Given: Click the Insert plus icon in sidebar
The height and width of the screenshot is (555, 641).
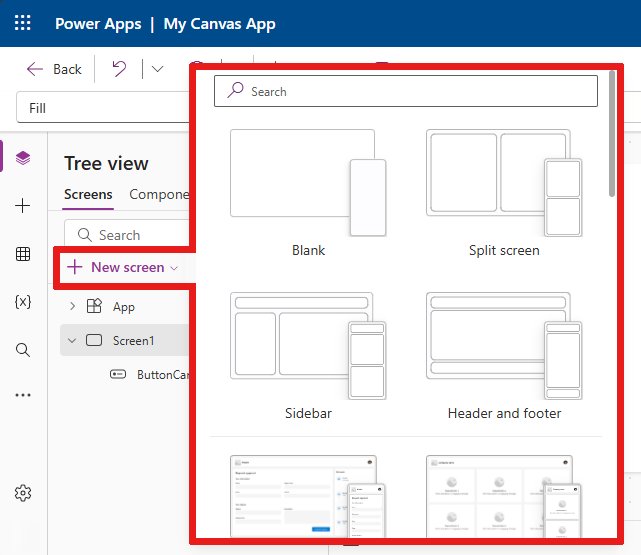Looking at the screenshot, I should point(23,206).
